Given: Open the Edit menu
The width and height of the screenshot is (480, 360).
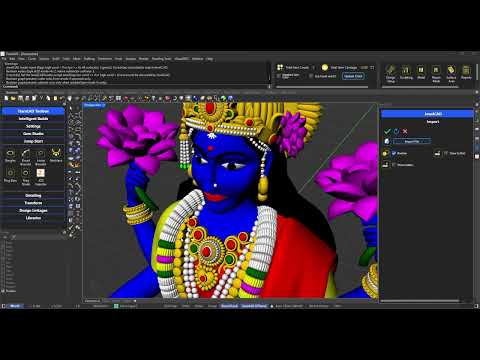Looking at the screenshot, I should [12, 59].
